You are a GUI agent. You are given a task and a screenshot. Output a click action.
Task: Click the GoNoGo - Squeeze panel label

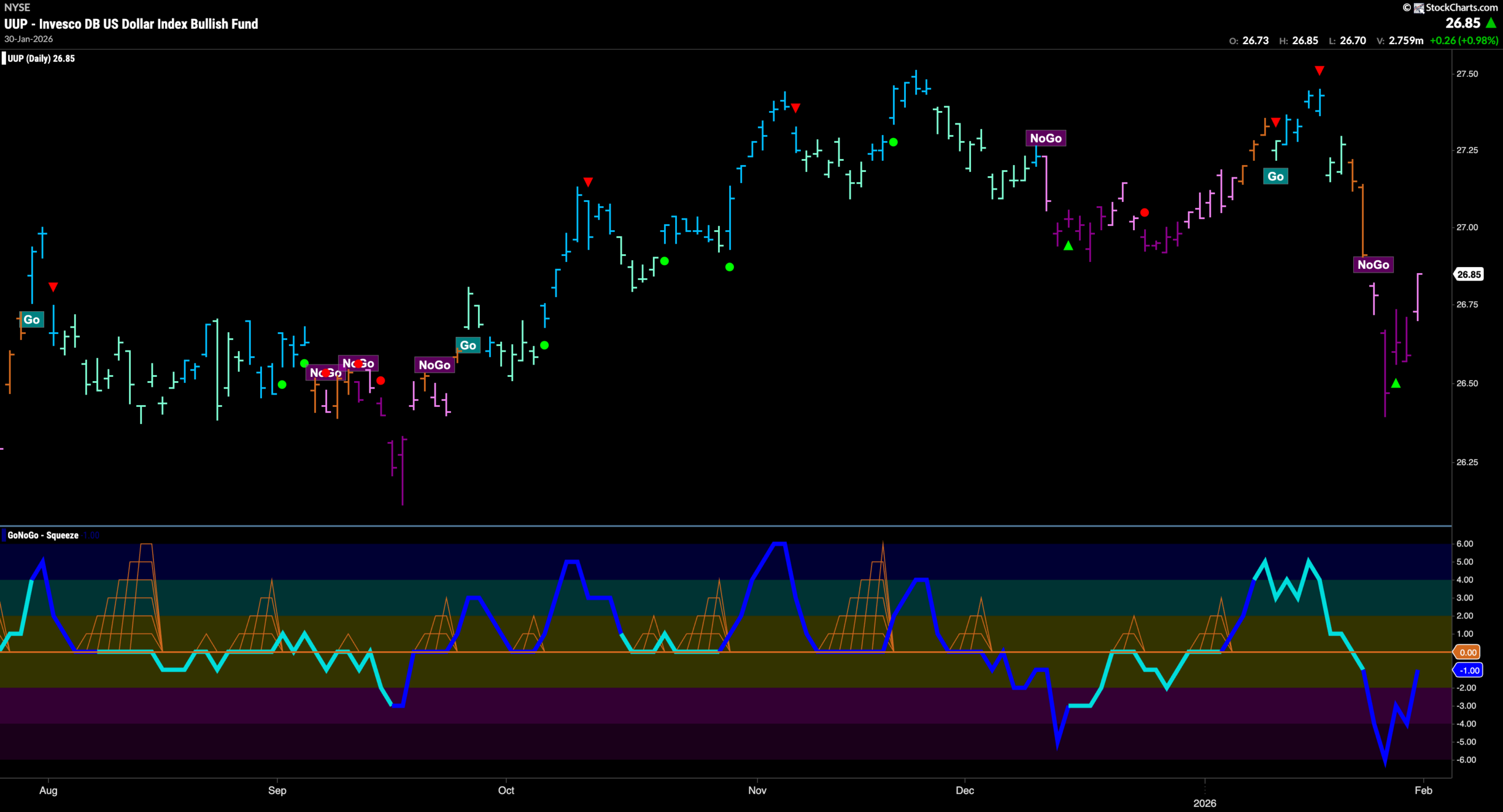tap(43, 535)
